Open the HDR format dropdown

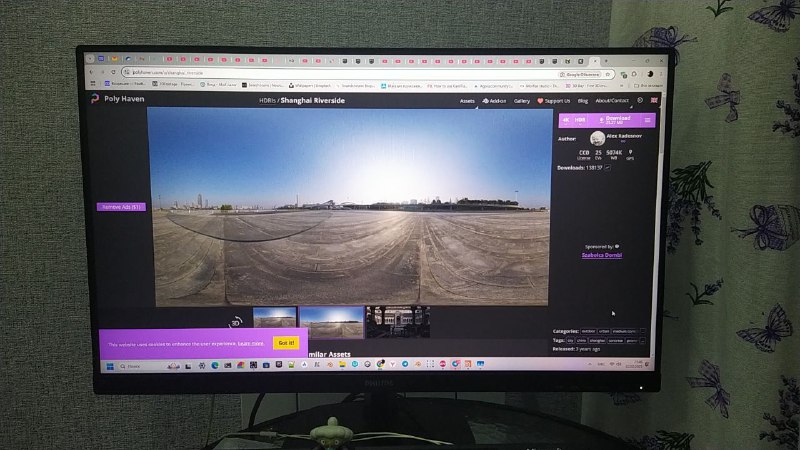coord(580,120)
